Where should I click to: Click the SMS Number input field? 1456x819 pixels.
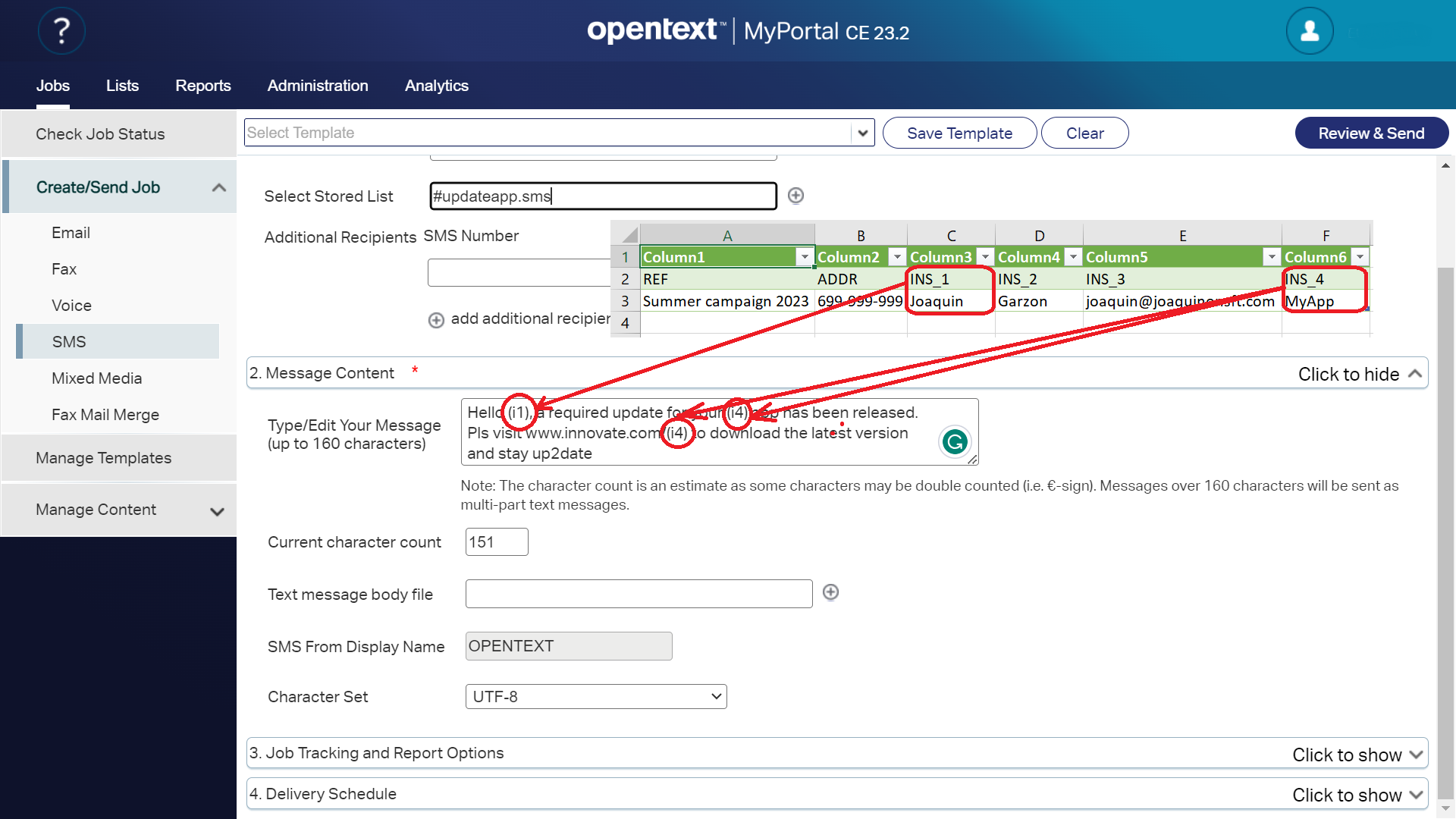[519, 272]
